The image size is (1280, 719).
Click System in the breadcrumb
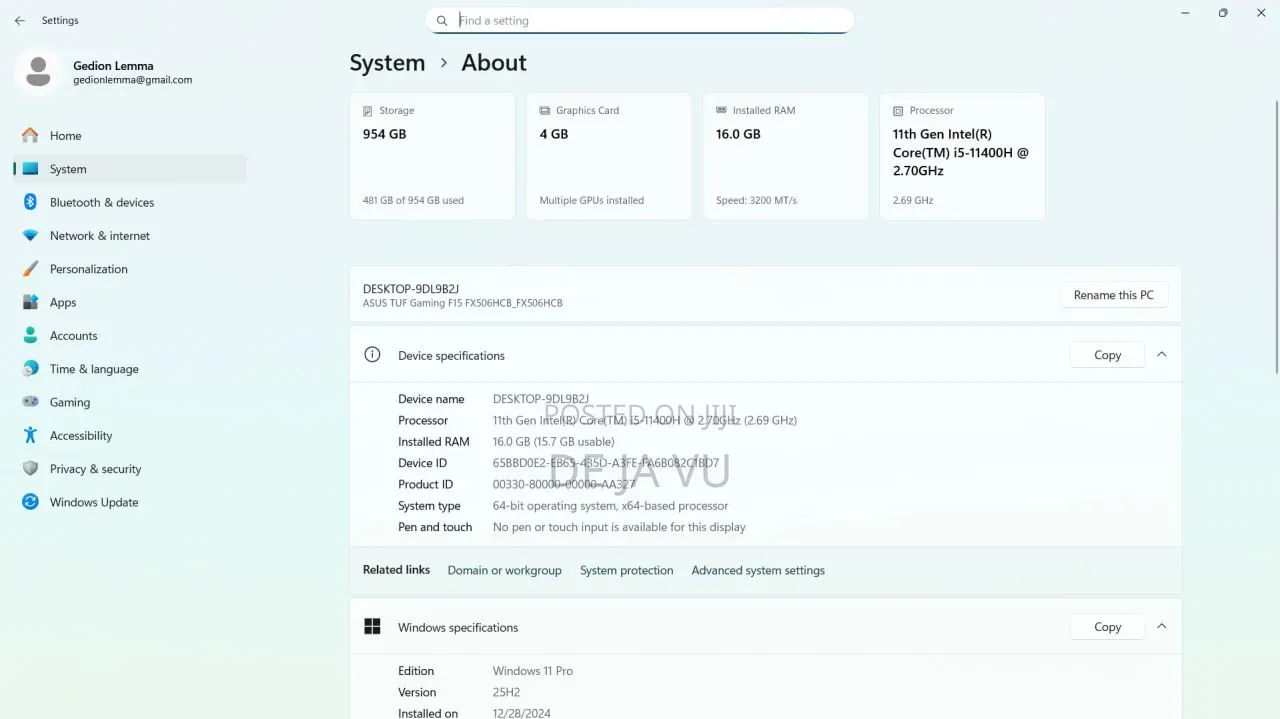coord(387,63)
